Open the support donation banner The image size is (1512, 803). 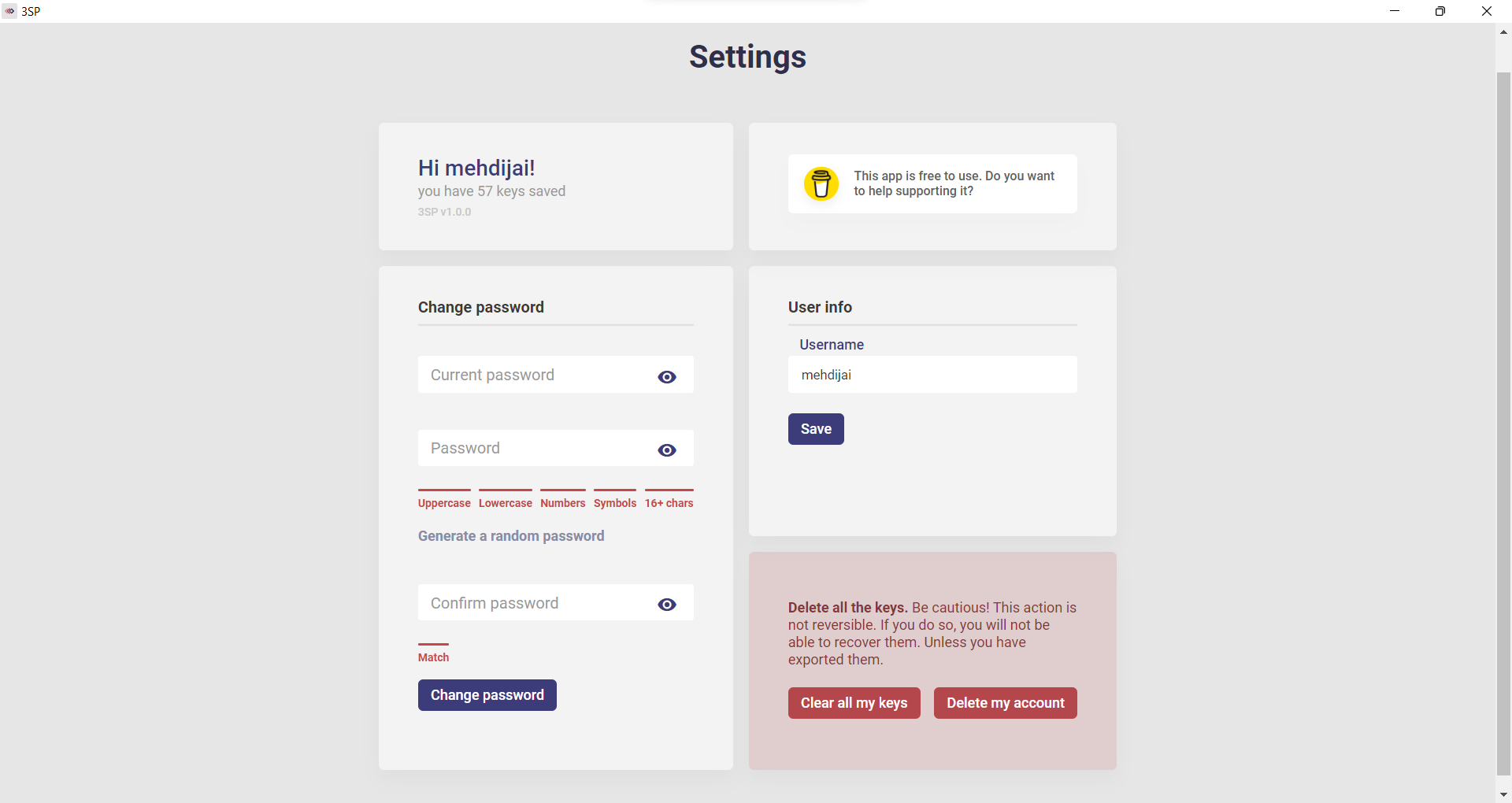[932, 183]
